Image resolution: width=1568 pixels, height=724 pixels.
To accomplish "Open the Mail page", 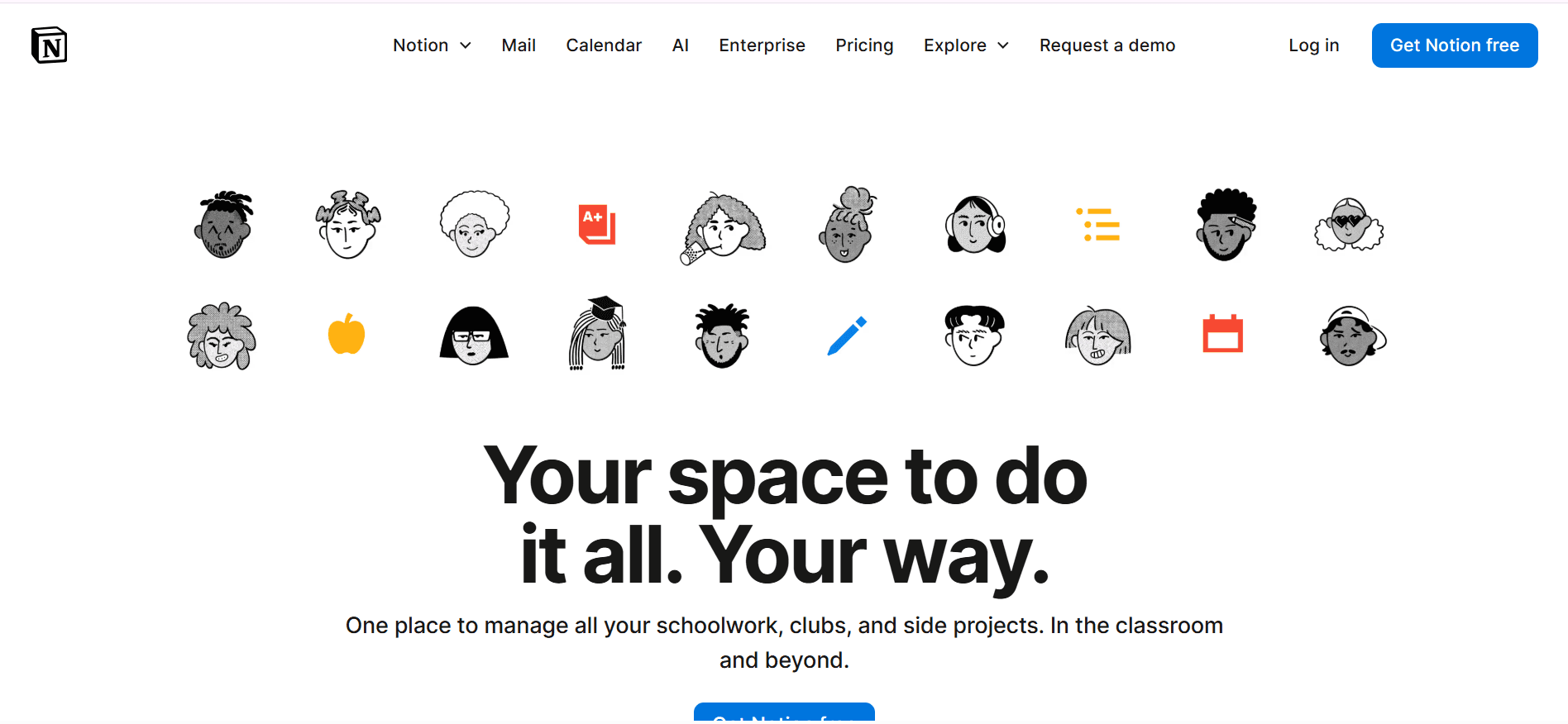I will [x=519, y=45].
